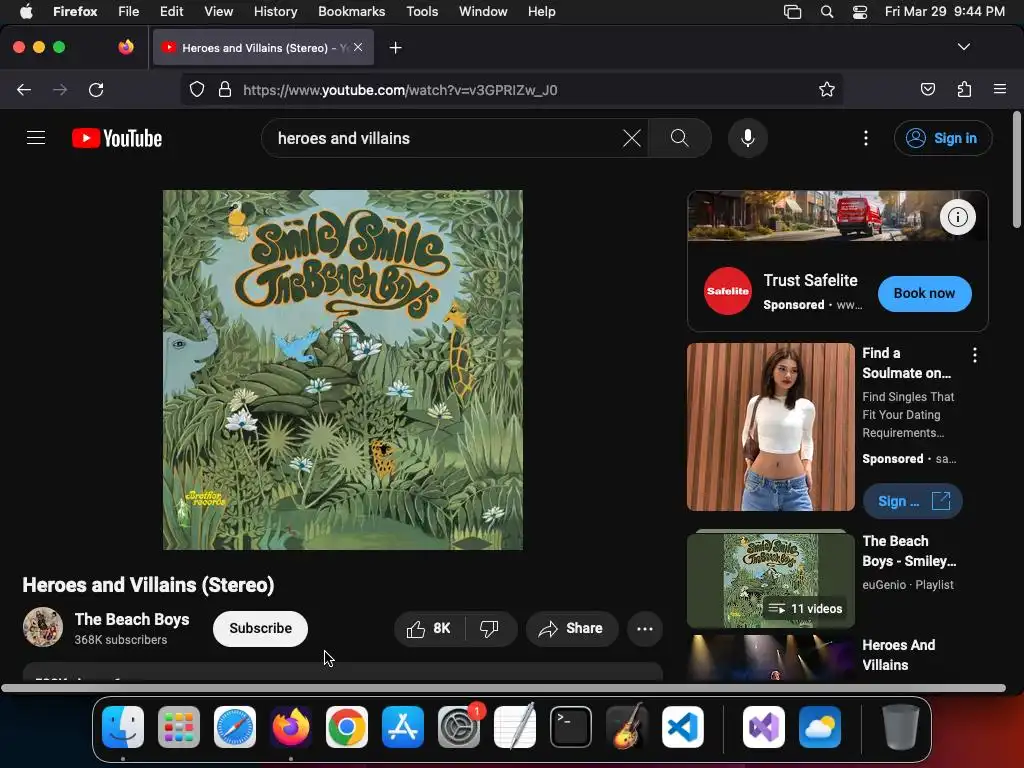Open the View menu
The width and height of the screenshot is (1024, 768).
pos(218,12)
